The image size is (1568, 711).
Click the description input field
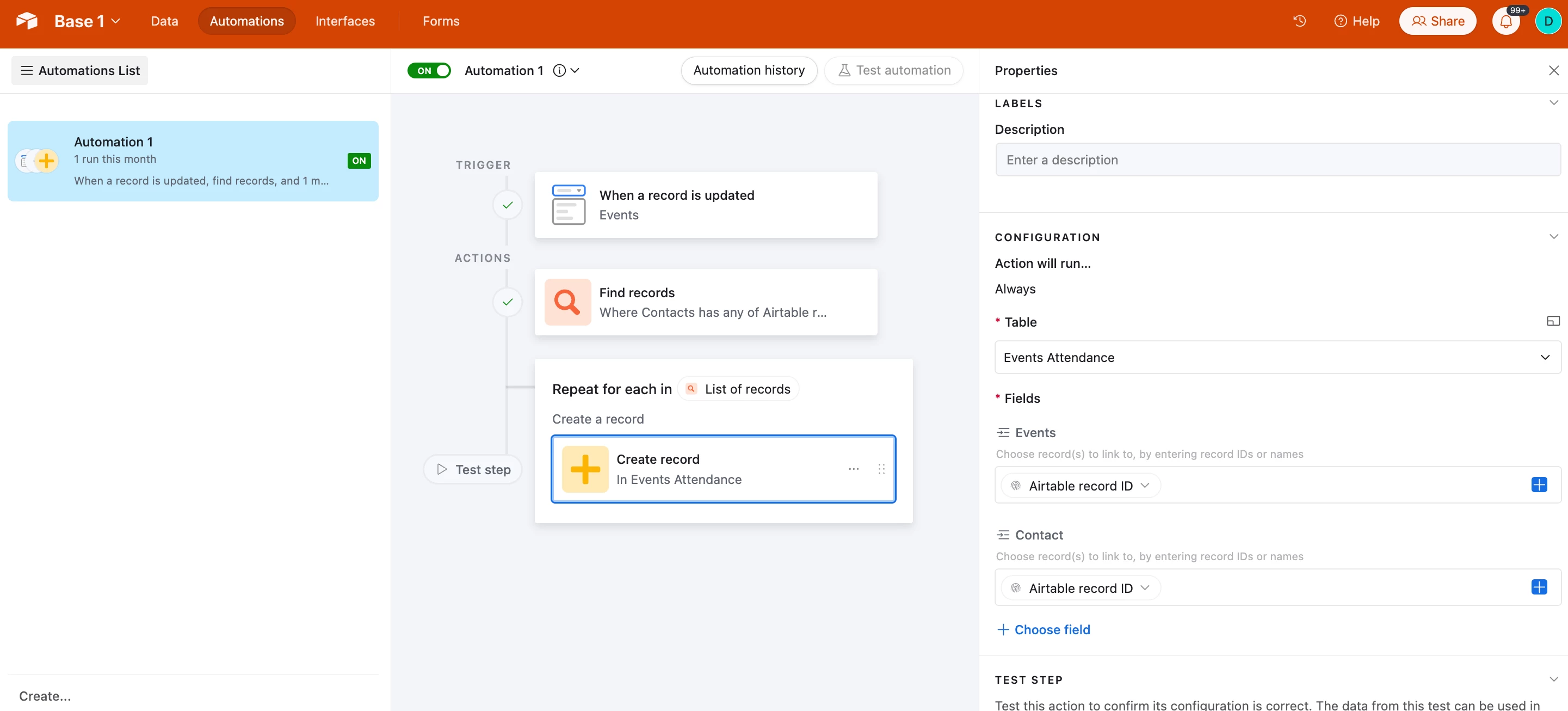pyautogui.click(x=1277, y=160)
